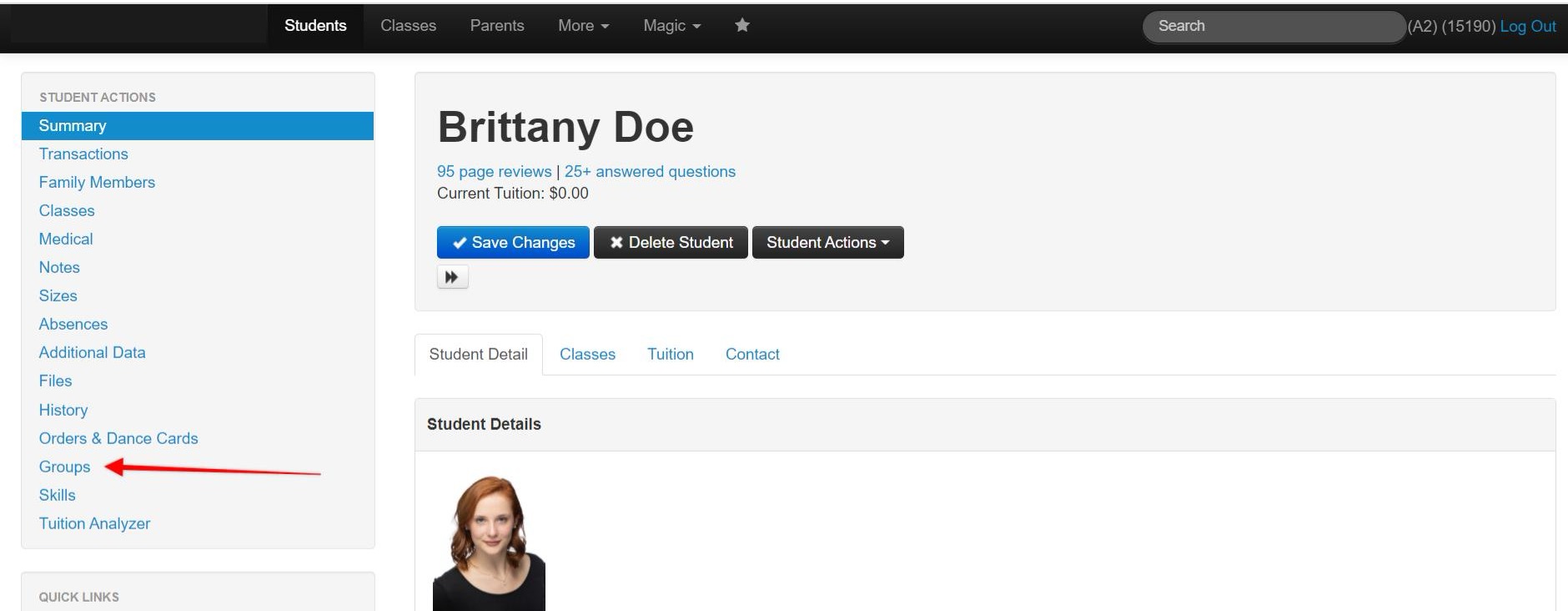Open the More dropdown menu
Screen dimensions: 1568x611
coord(583,26)
